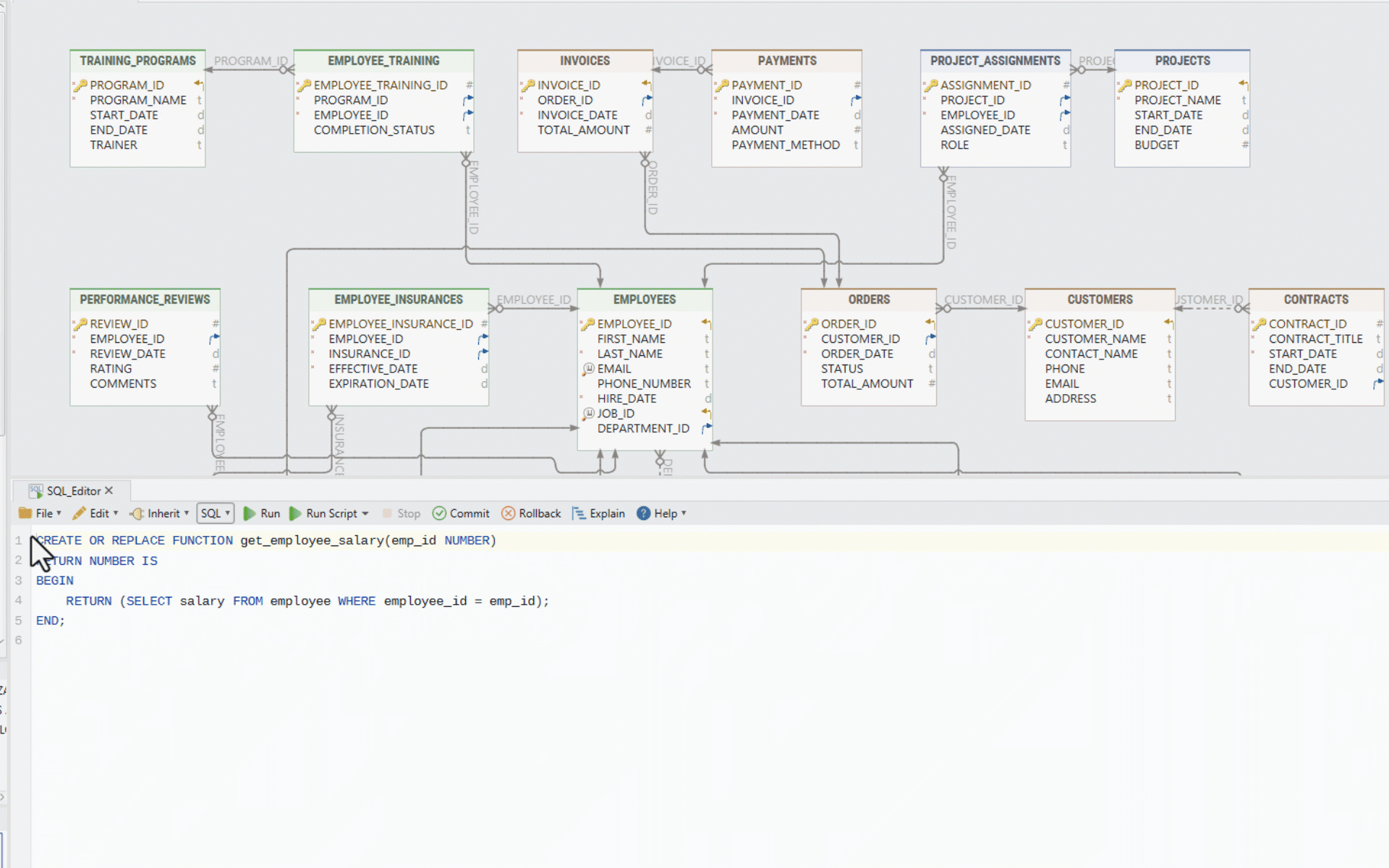Click the Run button to execute
Screen dimensions: 1389x868
coord(262,513)
